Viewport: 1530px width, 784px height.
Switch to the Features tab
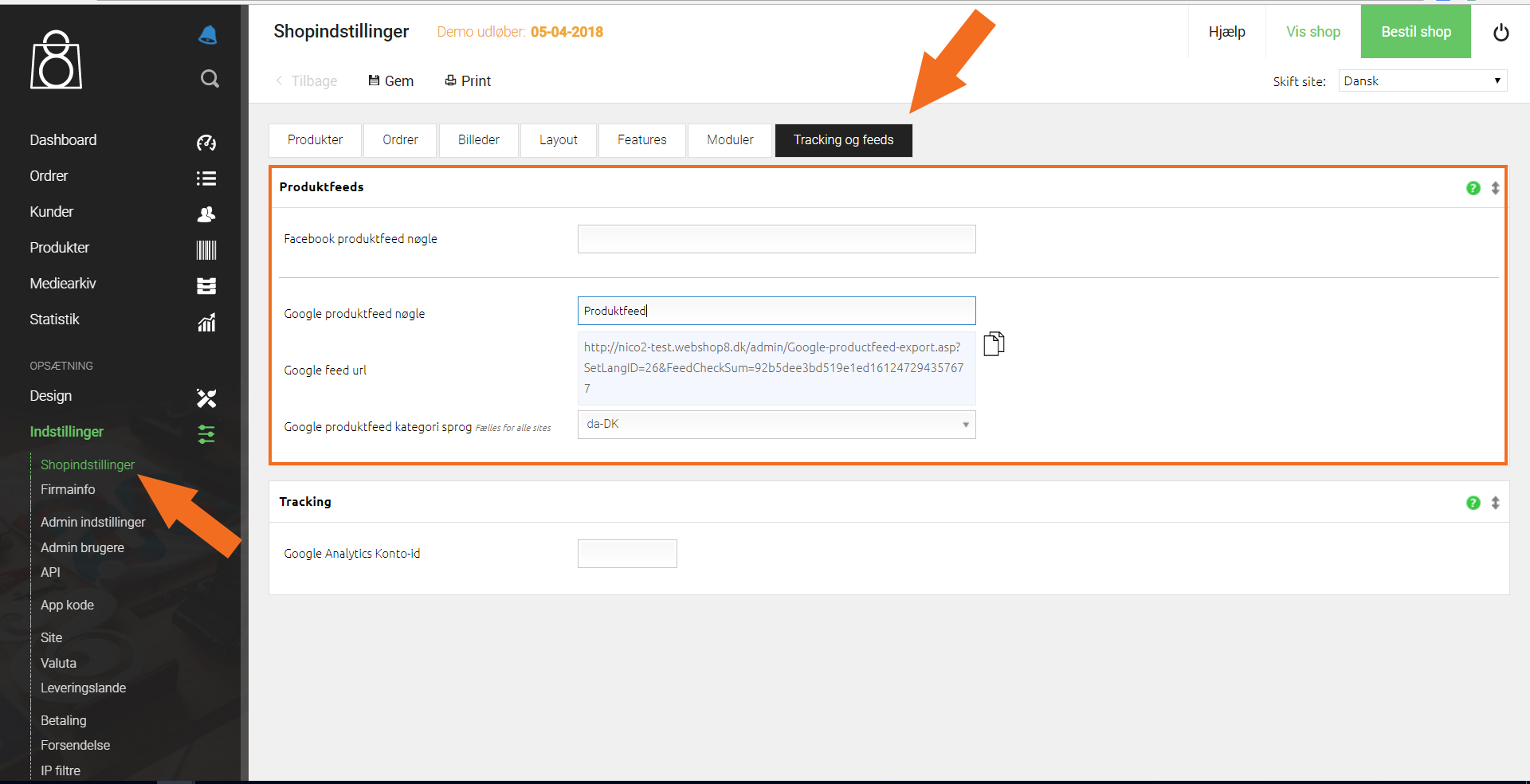(x=641, y=140)
